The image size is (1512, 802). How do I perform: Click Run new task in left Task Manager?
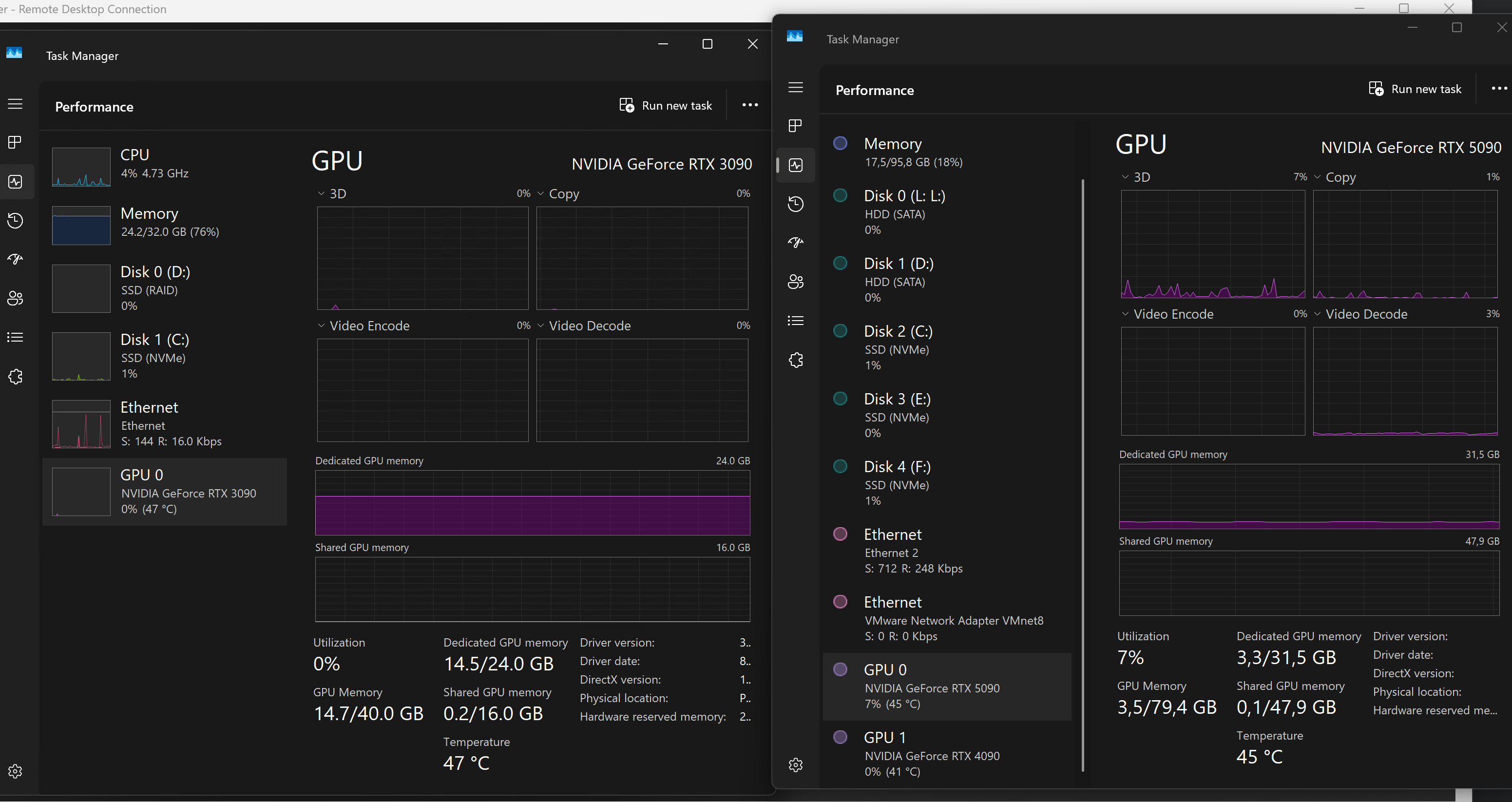(666, 106)
